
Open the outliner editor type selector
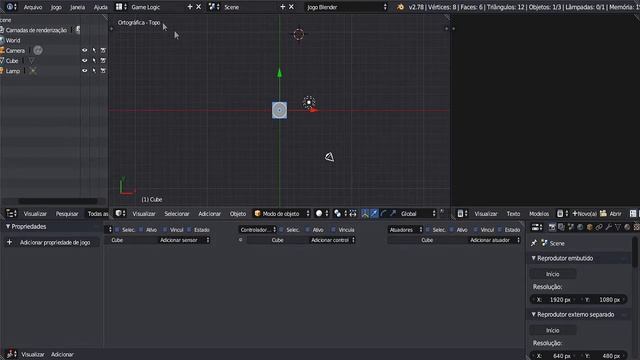(x=11, y=213)
